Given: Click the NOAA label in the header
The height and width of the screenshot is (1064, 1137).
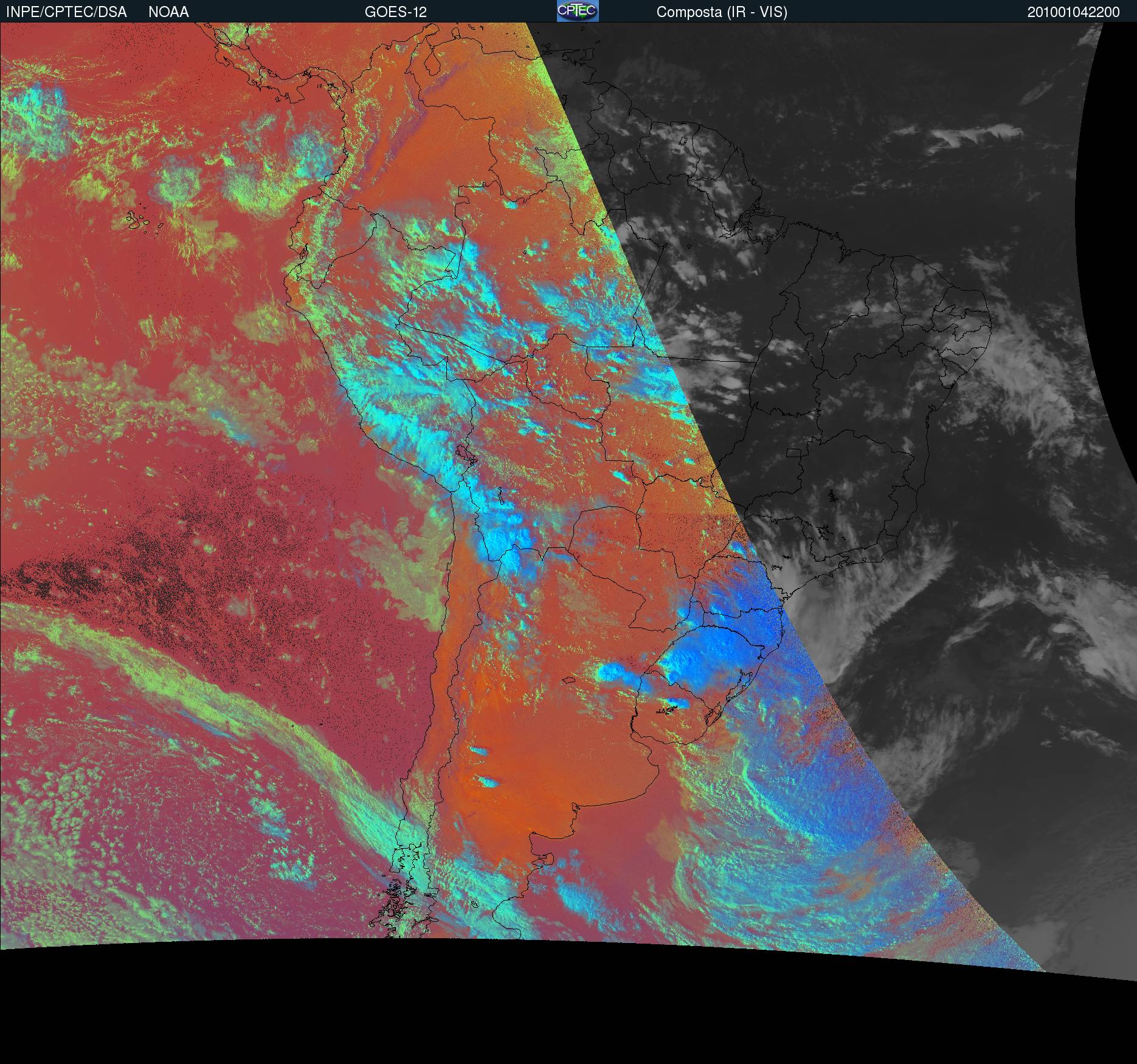Looking at the screenshot, I should 168,12.
